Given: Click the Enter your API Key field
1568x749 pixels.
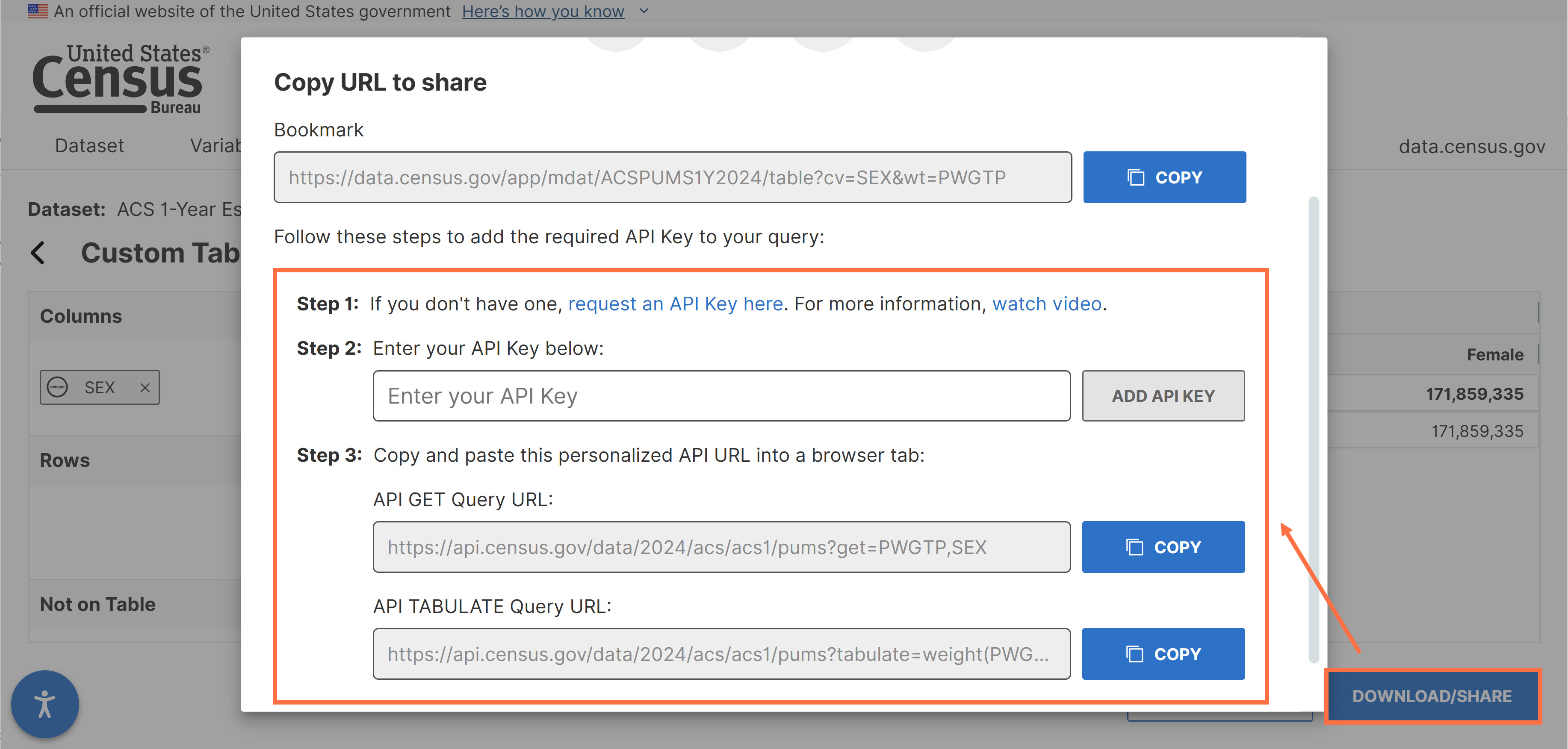Looking at the screenshot, I should tap(721, 395).
